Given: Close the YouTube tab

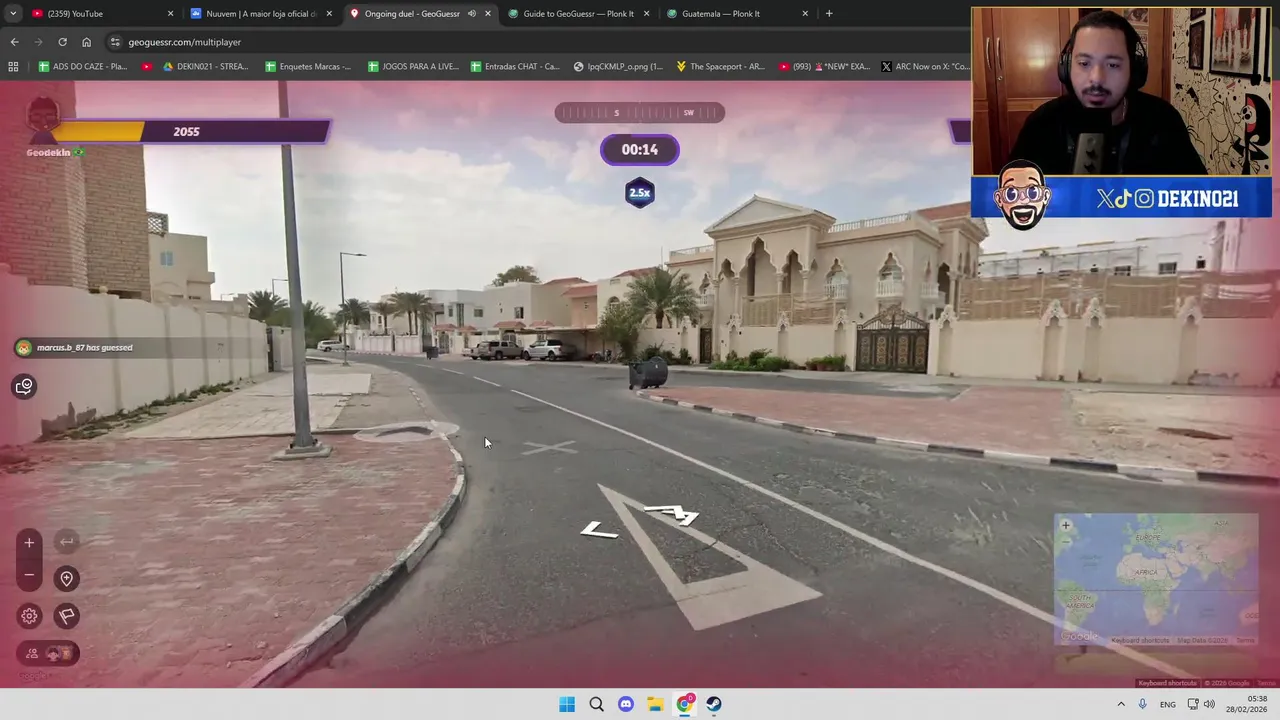Looking at the screenshot, I should pos(170,14).
